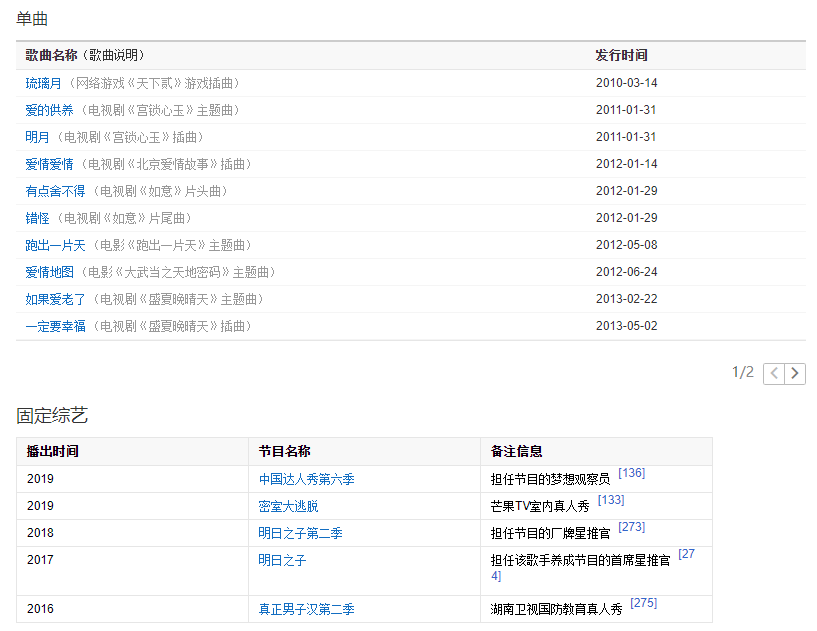Open the 爱情爱情 song entry
The width and height of the screenshot is (817, 631).
tap(49, 164)
